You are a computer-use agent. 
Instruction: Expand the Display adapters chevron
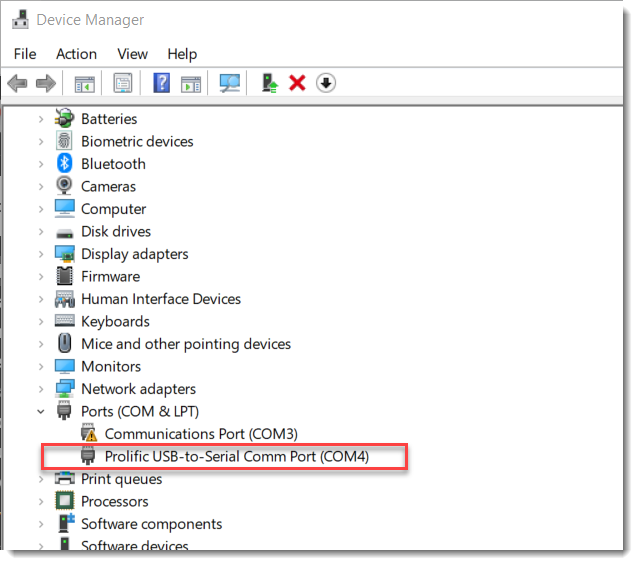pos(41,254)
